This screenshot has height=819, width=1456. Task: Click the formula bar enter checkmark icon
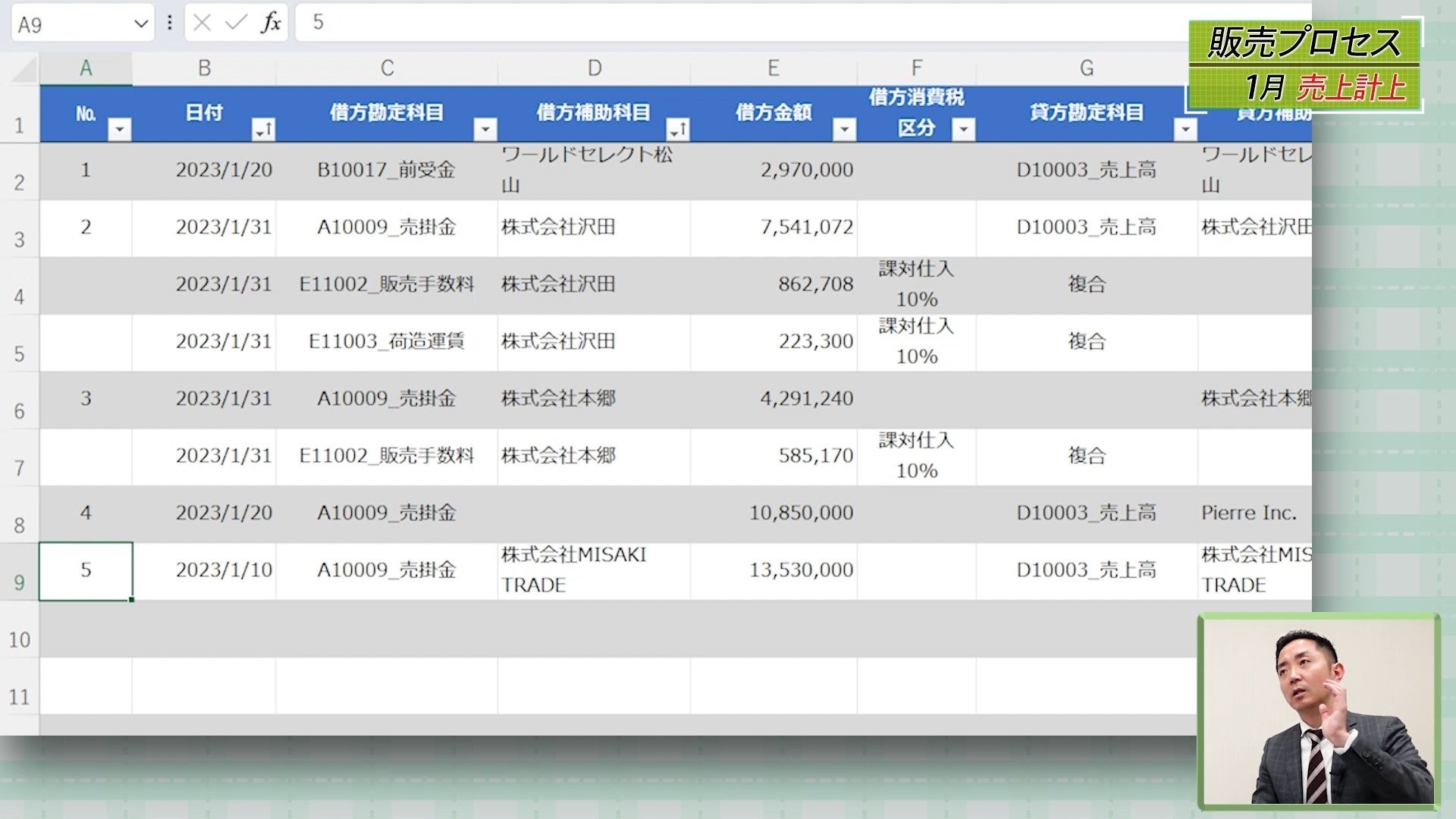pos(237,23)
